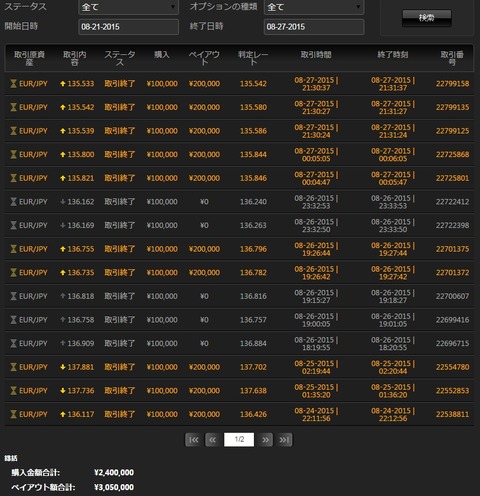Image resolution: width=480 pixels, height=496 pixels.
Task: Click hourglass icon of trade 22701372
Action: (x=13, y=273)
